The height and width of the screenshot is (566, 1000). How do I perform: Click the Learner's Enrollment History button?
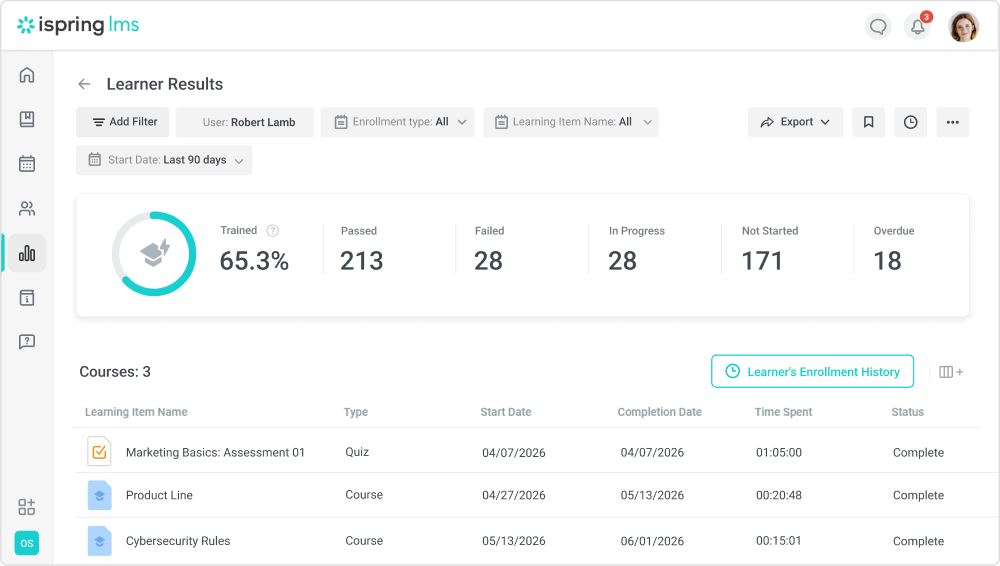pos(812,371)
